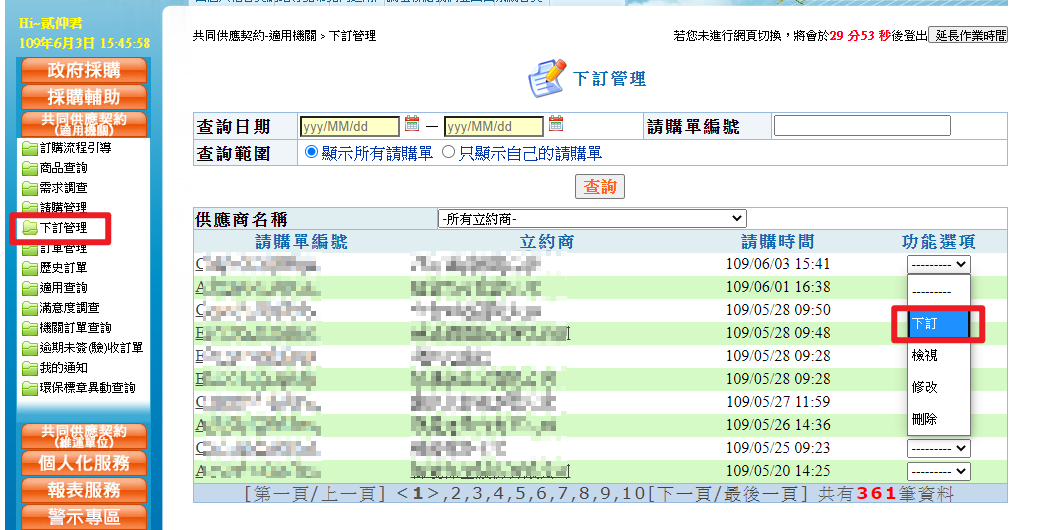Open 警示專區 sidebar menu

84,517
